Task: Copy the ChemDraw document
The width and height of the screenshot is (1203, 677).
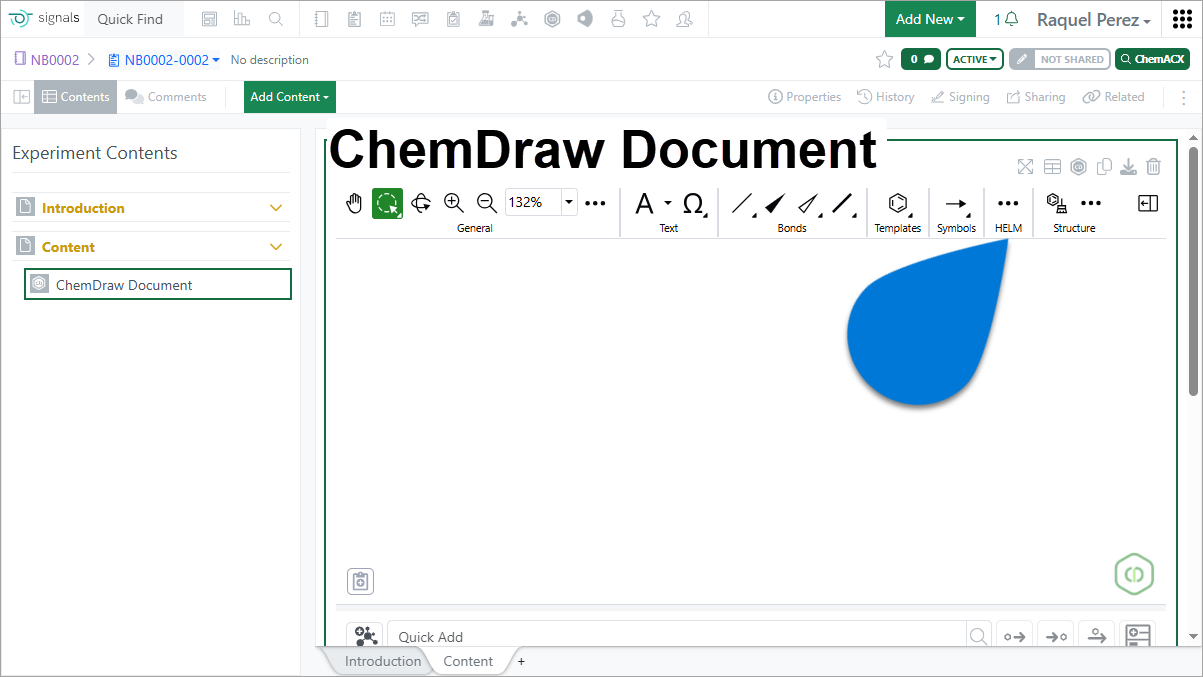Action: coord(1104,167)
